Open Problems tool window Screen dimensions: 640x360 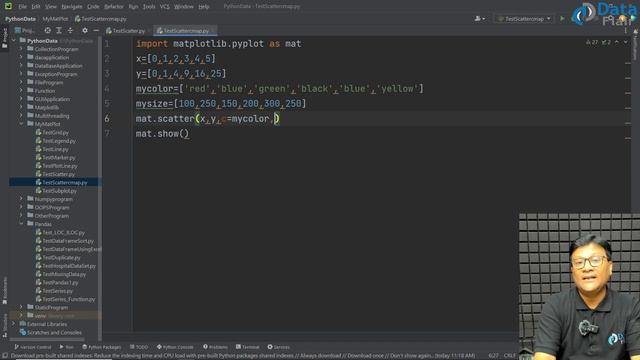coord(216,347)
